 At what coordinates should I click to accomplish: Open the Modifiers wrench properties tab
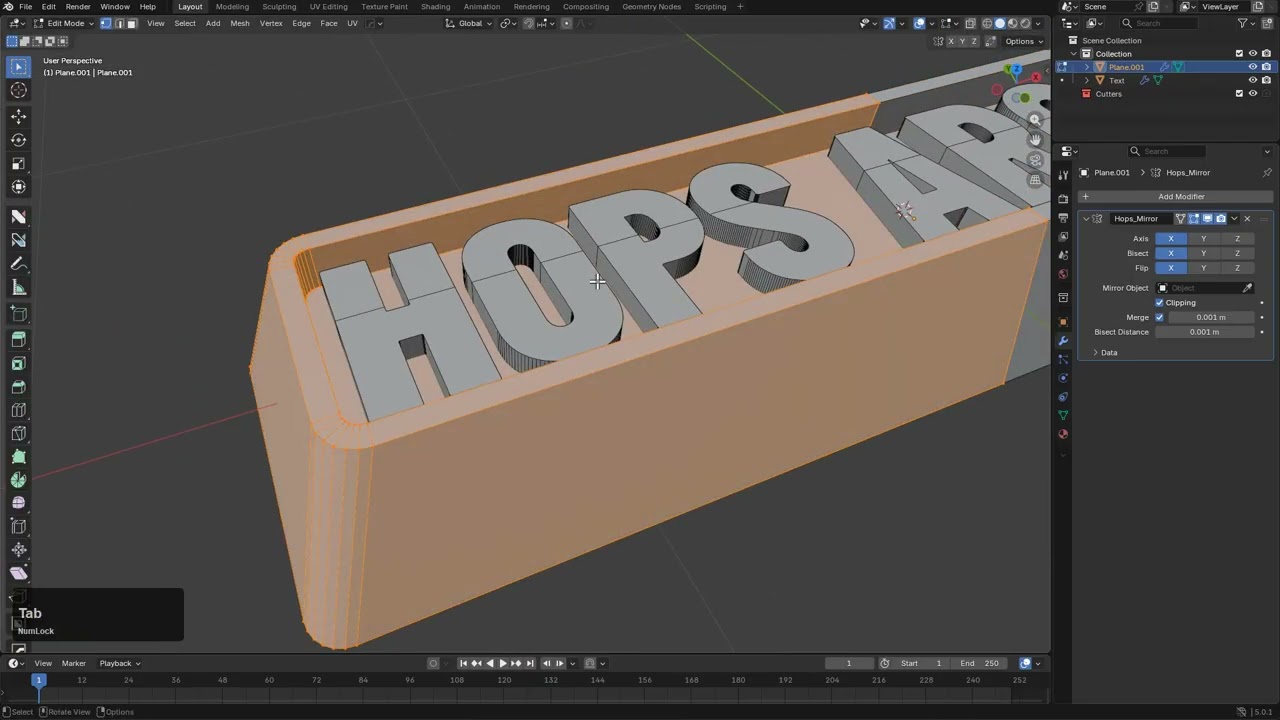point(1063,341)
